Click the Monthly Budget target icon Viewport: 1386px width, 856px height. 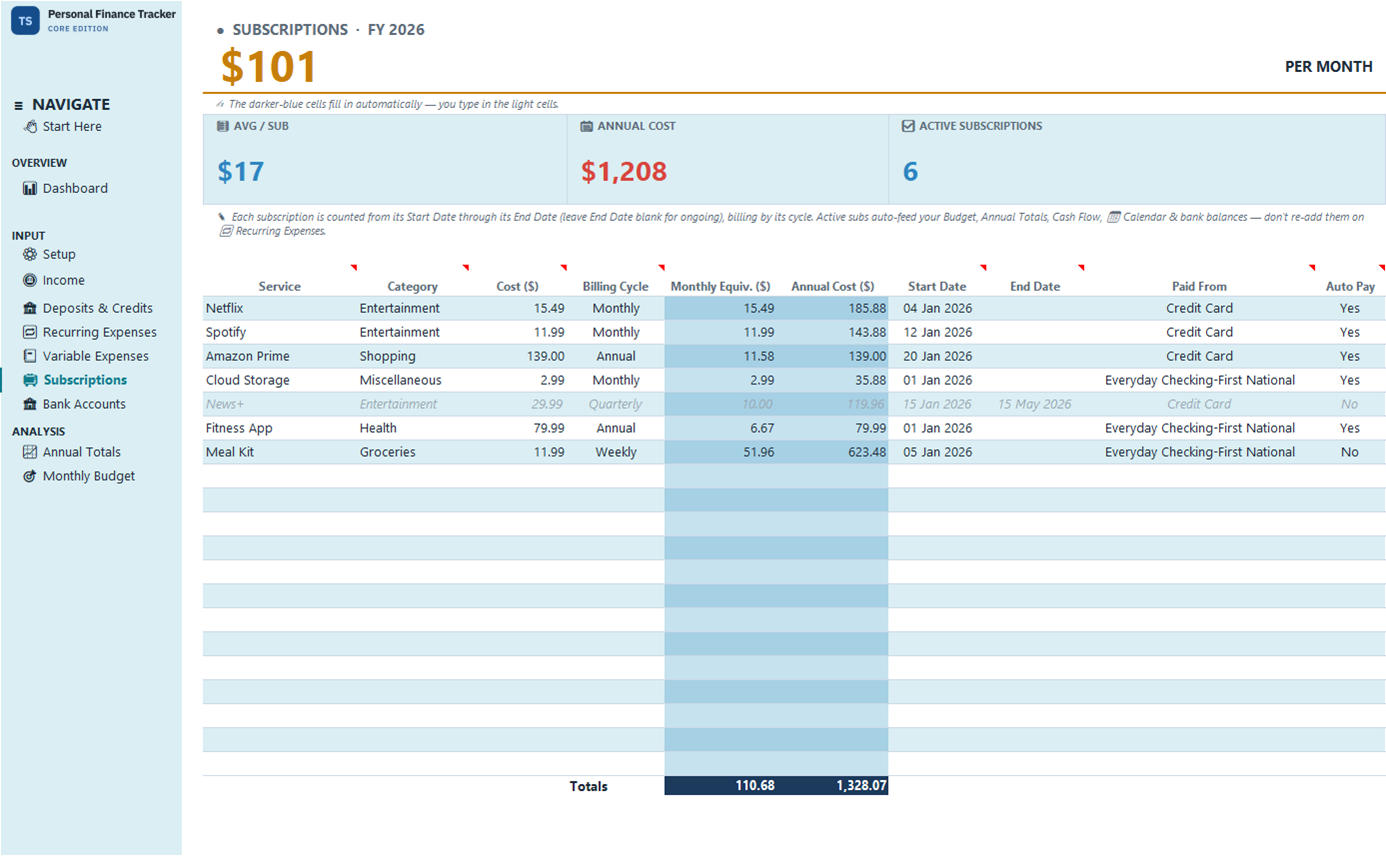[x=30, y=476]
